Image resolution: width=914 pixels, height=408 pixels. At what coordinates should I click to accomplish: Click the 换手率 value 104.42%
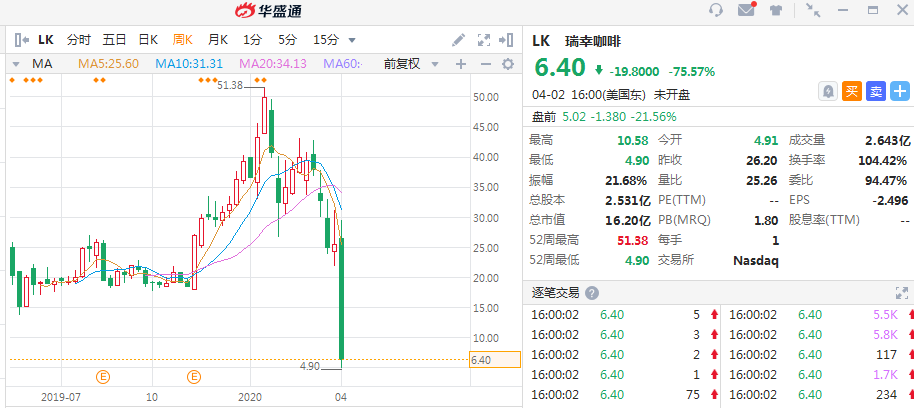tap(883, 160)
